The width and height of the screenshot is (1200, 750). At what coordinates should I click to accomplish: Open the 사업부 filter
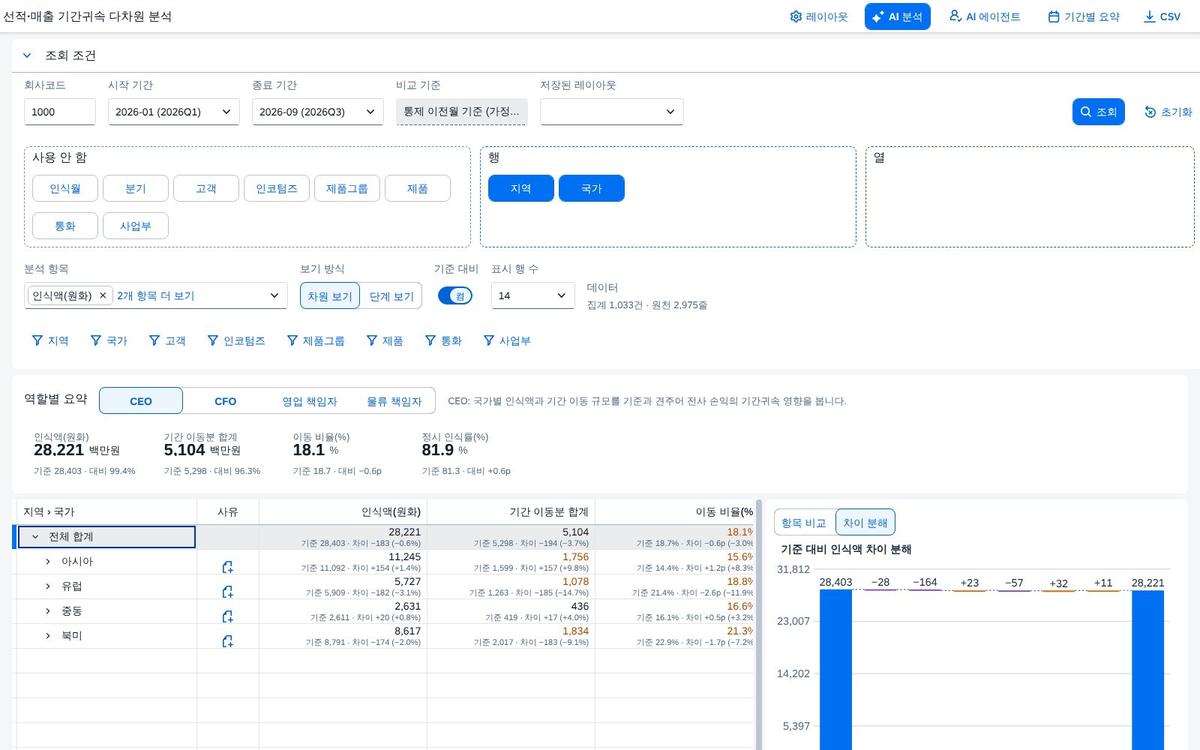coord(507,341)
